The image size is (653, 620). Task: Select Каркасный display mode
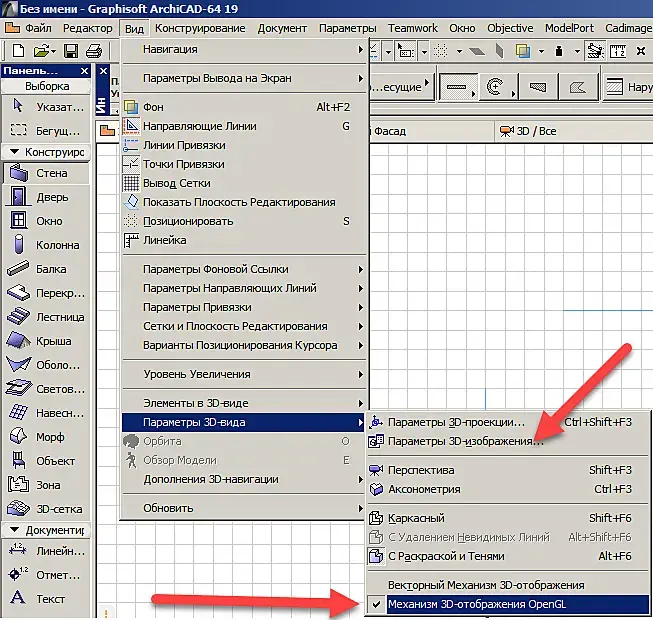(x=508, y=518)
